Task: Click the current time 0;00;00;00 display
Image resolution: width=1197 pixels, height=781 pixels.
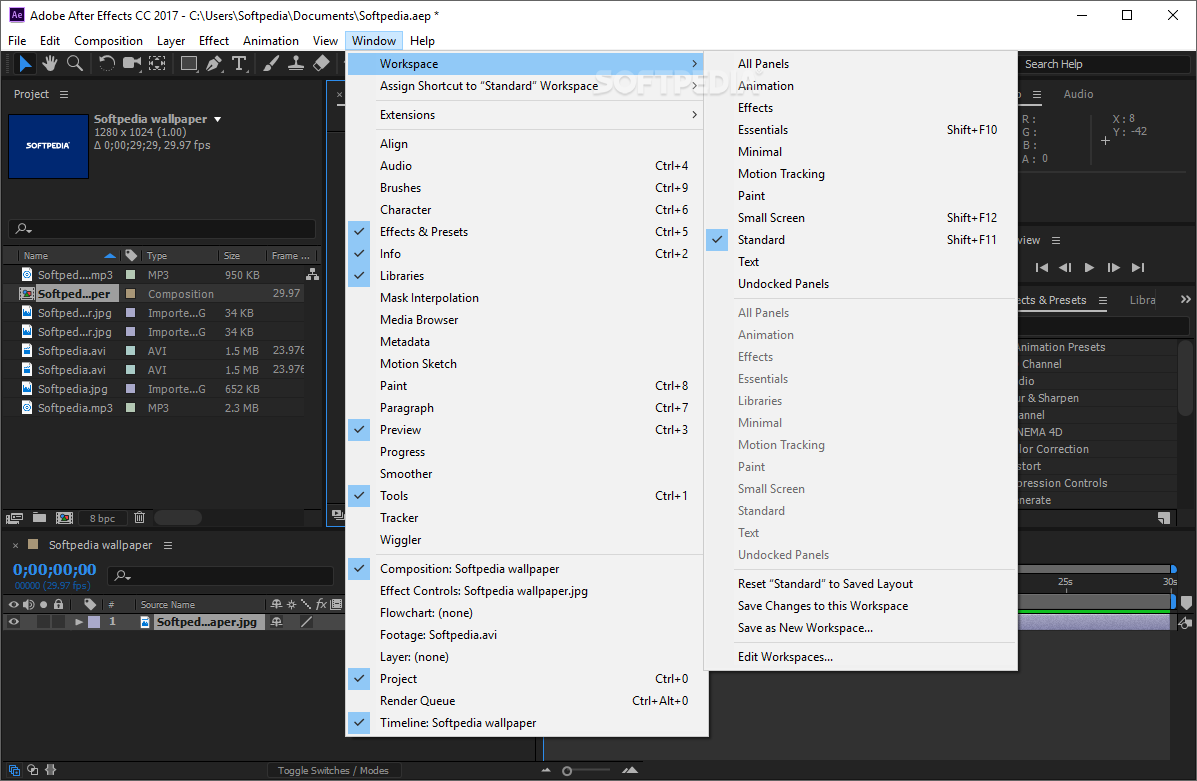Action: click(55, 570)
